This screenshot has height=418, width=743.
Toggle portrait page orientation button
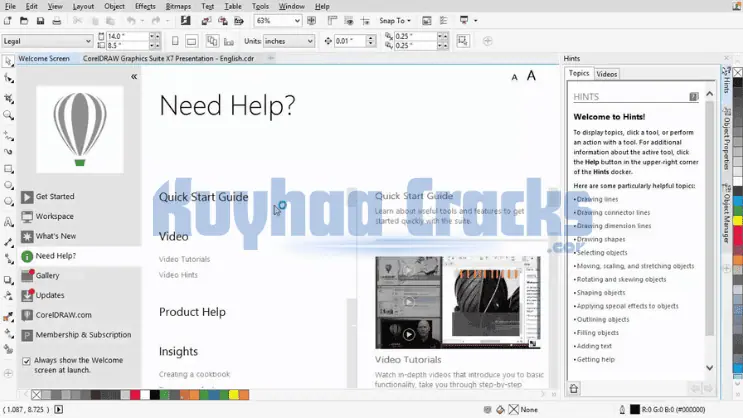click(x=176, y=41)
